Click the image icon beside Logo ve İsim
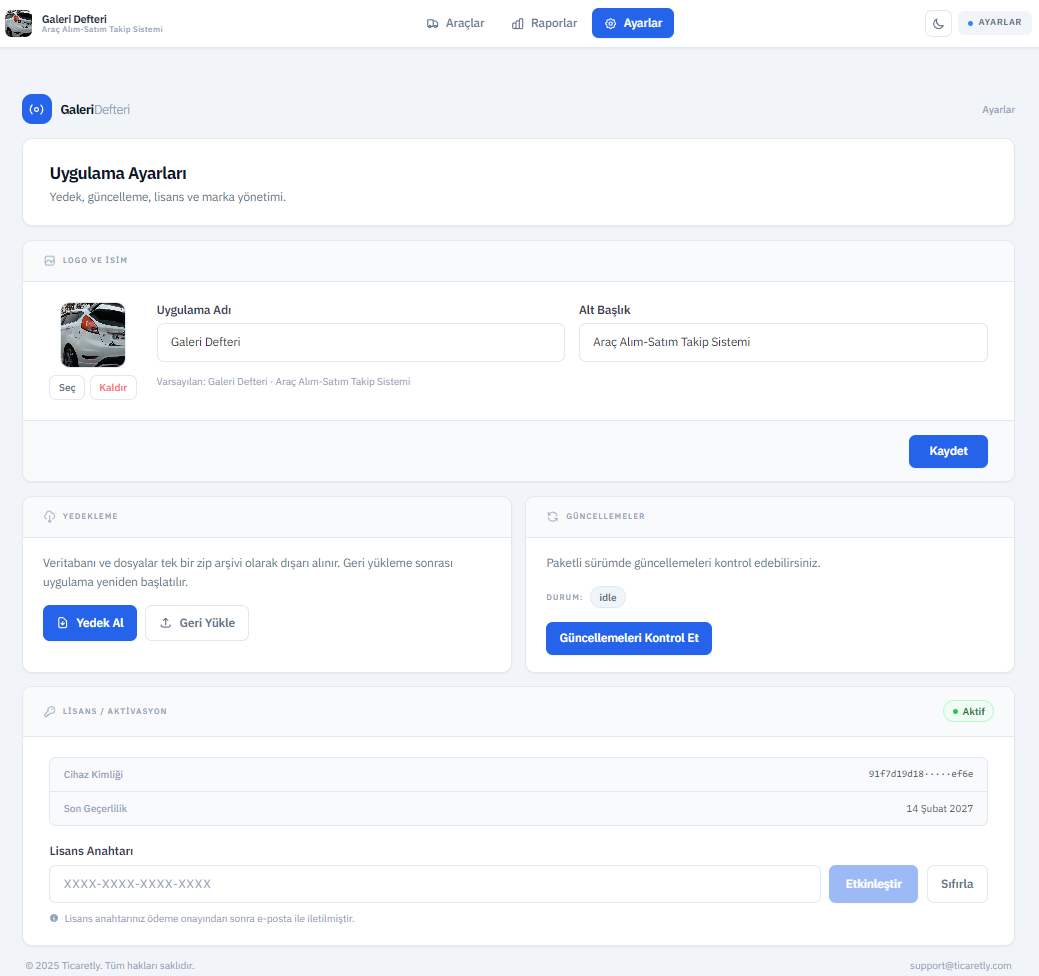Image resolution: width=1039 pixels, height=976 pixels. coord(49,261)
